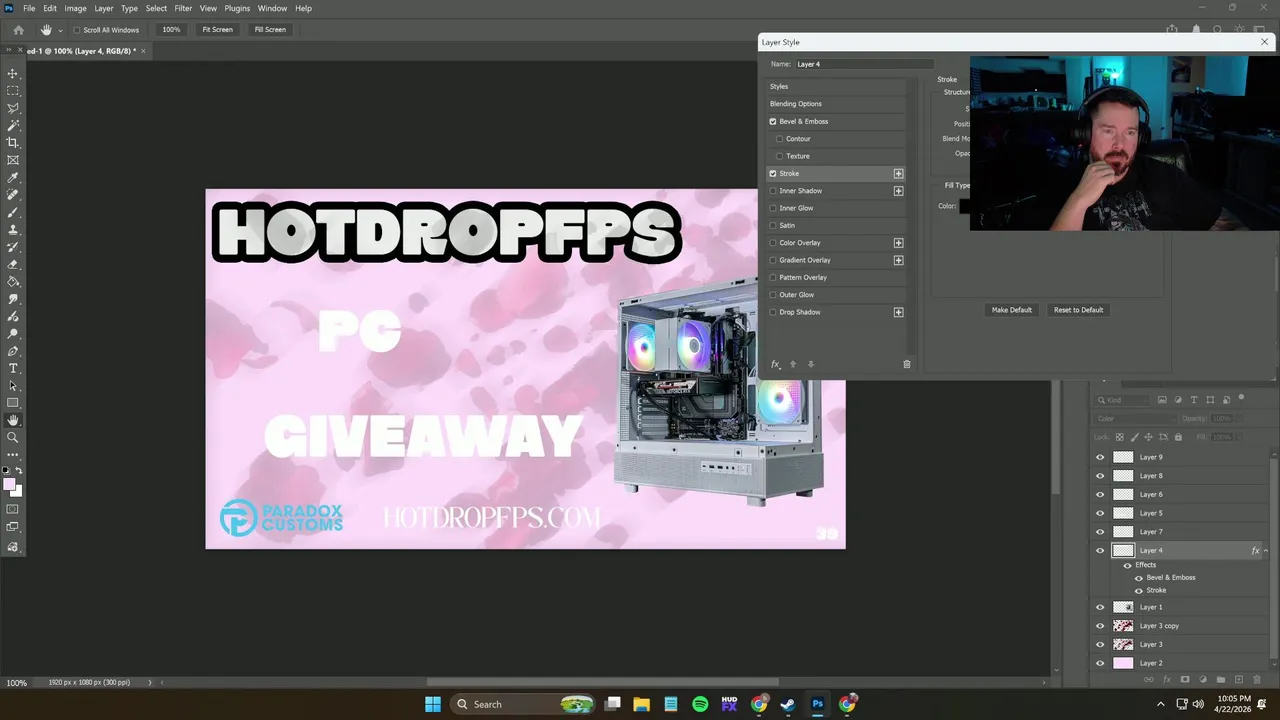
Task: Click the foreground color swatch
Action: click(9, 485)
